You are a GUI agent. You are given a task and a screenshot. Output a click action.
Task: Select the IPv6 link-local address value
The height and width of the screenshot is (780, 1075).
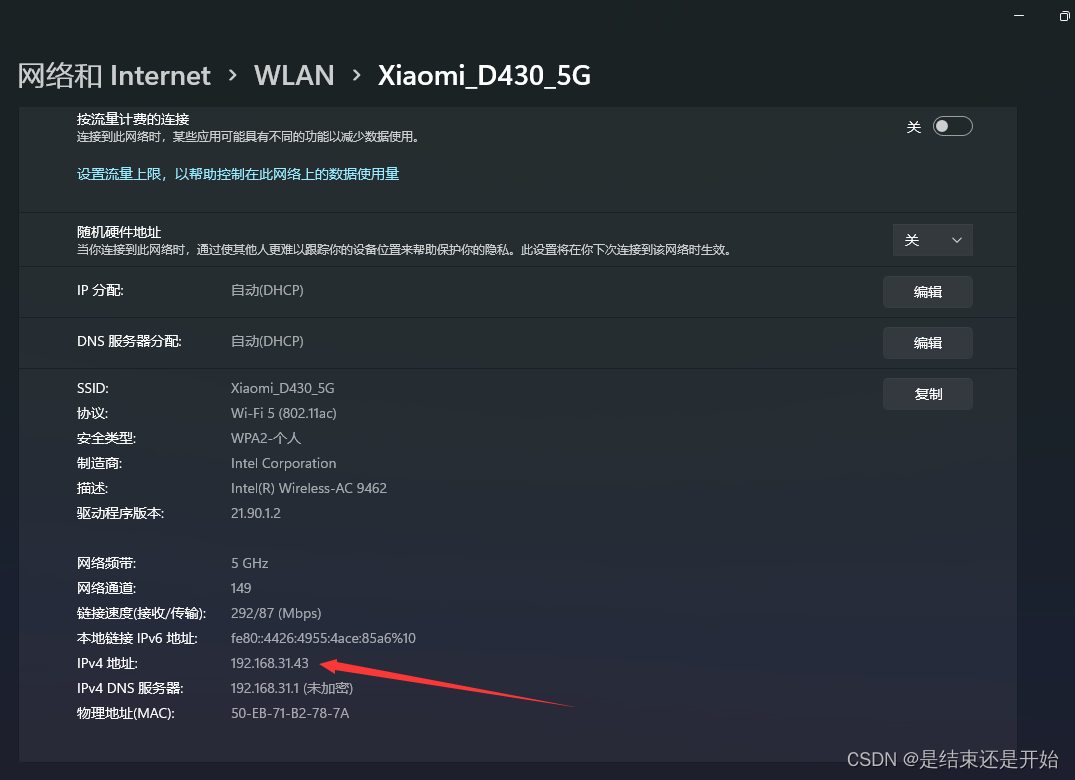(x=323, y=638)
